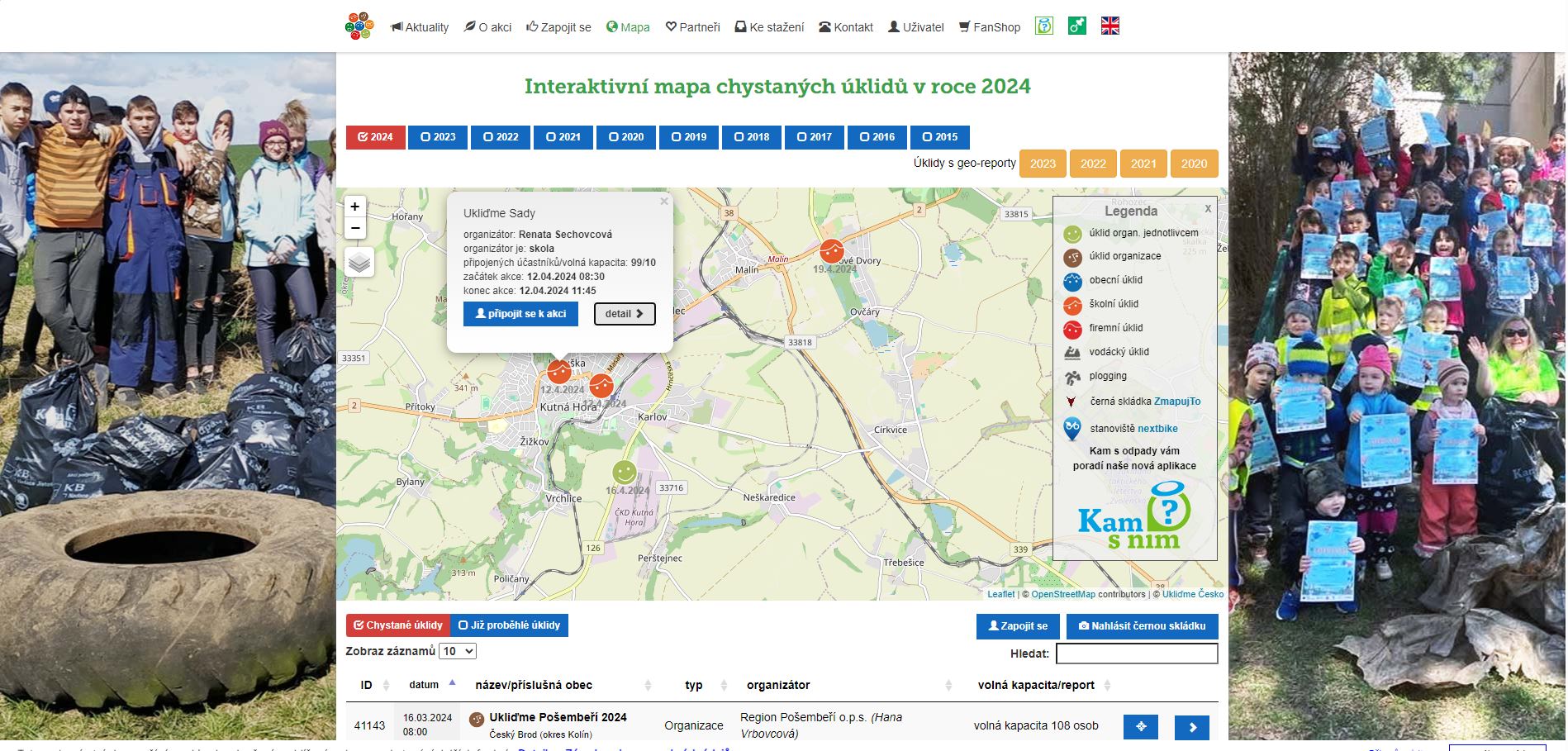Screen dimensions: 1568x751
Task: Close the Legenda panel
Action: [x=1208, y=208]
